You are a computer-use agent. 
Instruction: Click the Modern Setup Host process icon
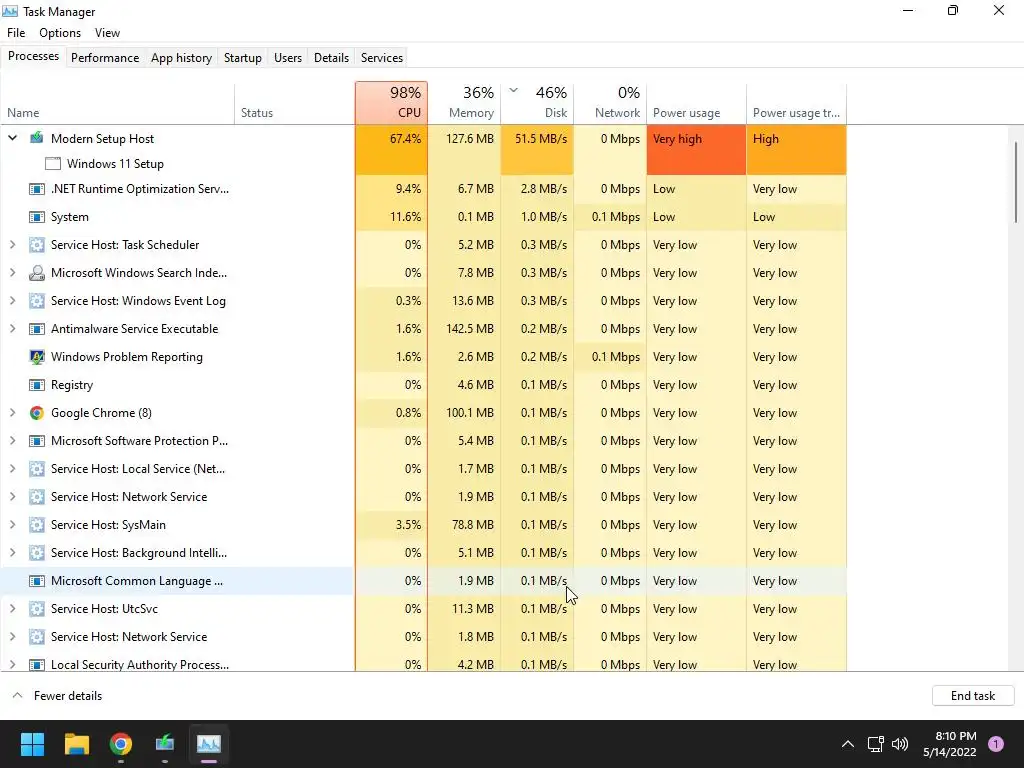[x=37, y=138]
